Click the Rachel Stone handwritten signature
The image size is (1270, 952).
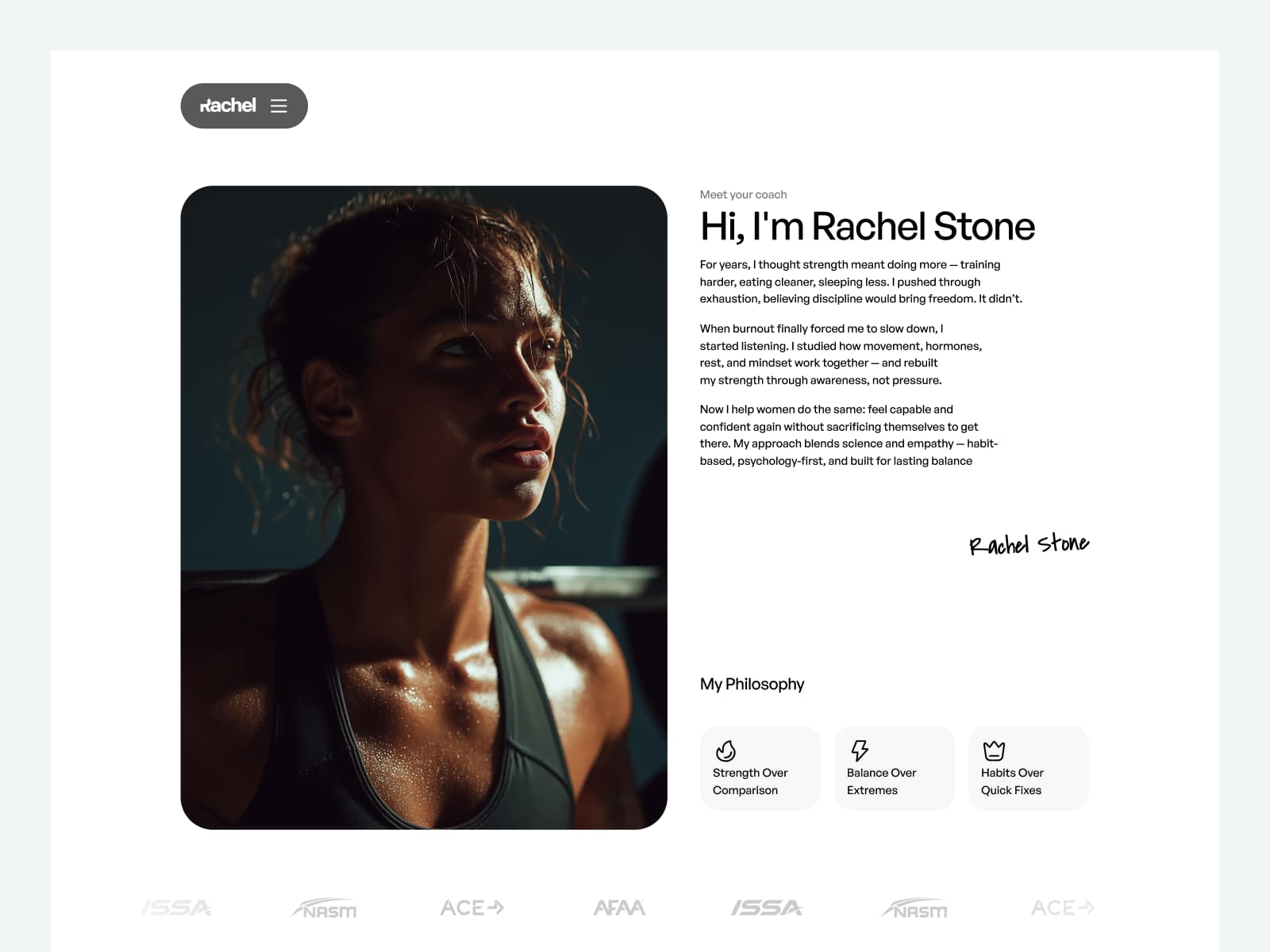coord(1029,544)
